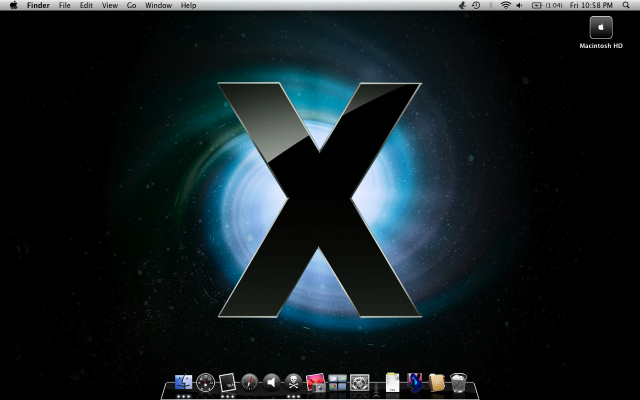Open the battery status menu
Screen dimensions: 640x400
(547, 5)
